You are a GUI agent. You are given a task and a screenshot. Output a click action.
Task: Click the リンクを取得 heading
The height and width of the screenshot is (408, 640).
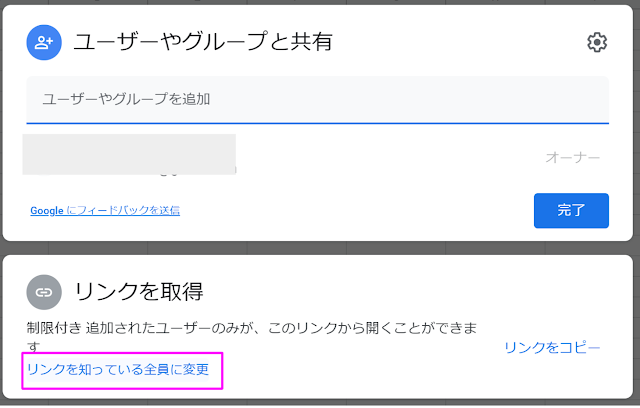tap(138, 291)
